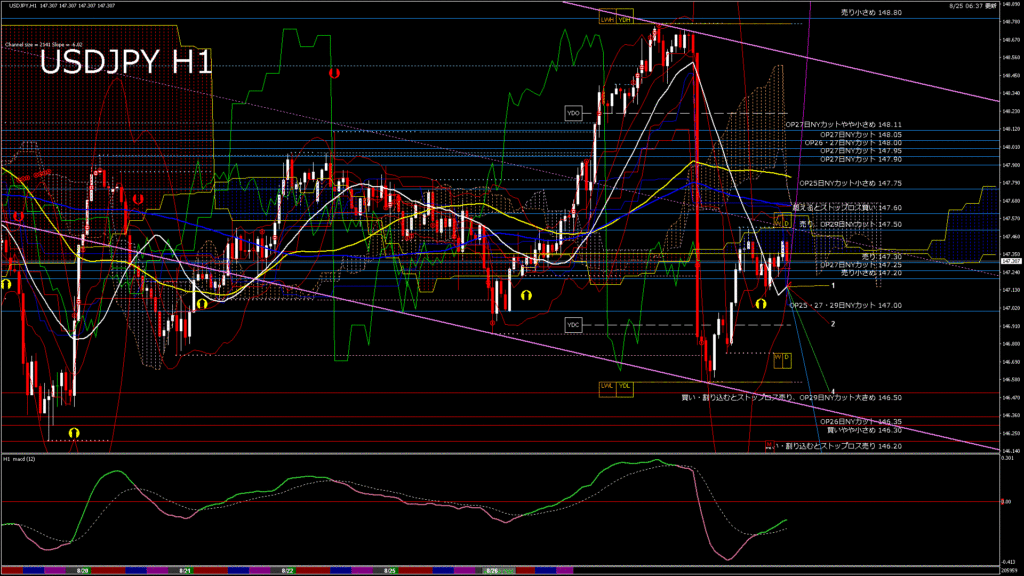
Task: Click the OP25日NYカット小さめ 147.75 label
Action: (x=848, y=184)
